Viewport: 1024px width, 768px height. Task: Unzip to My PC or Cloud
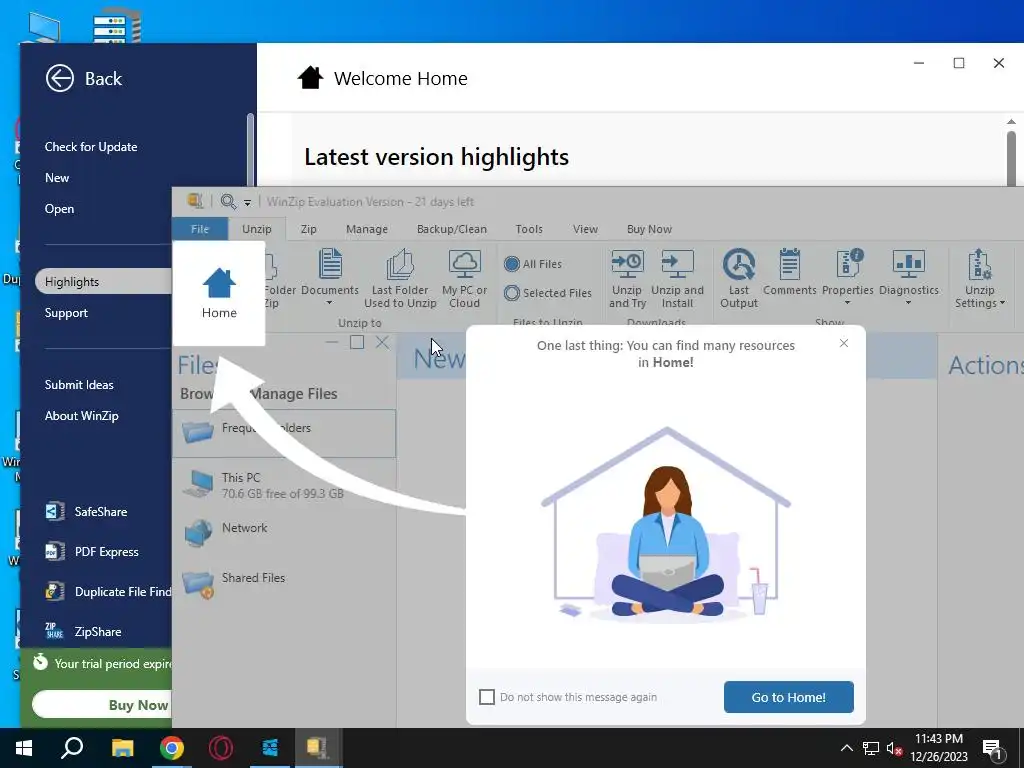click(x=464, y=279)
